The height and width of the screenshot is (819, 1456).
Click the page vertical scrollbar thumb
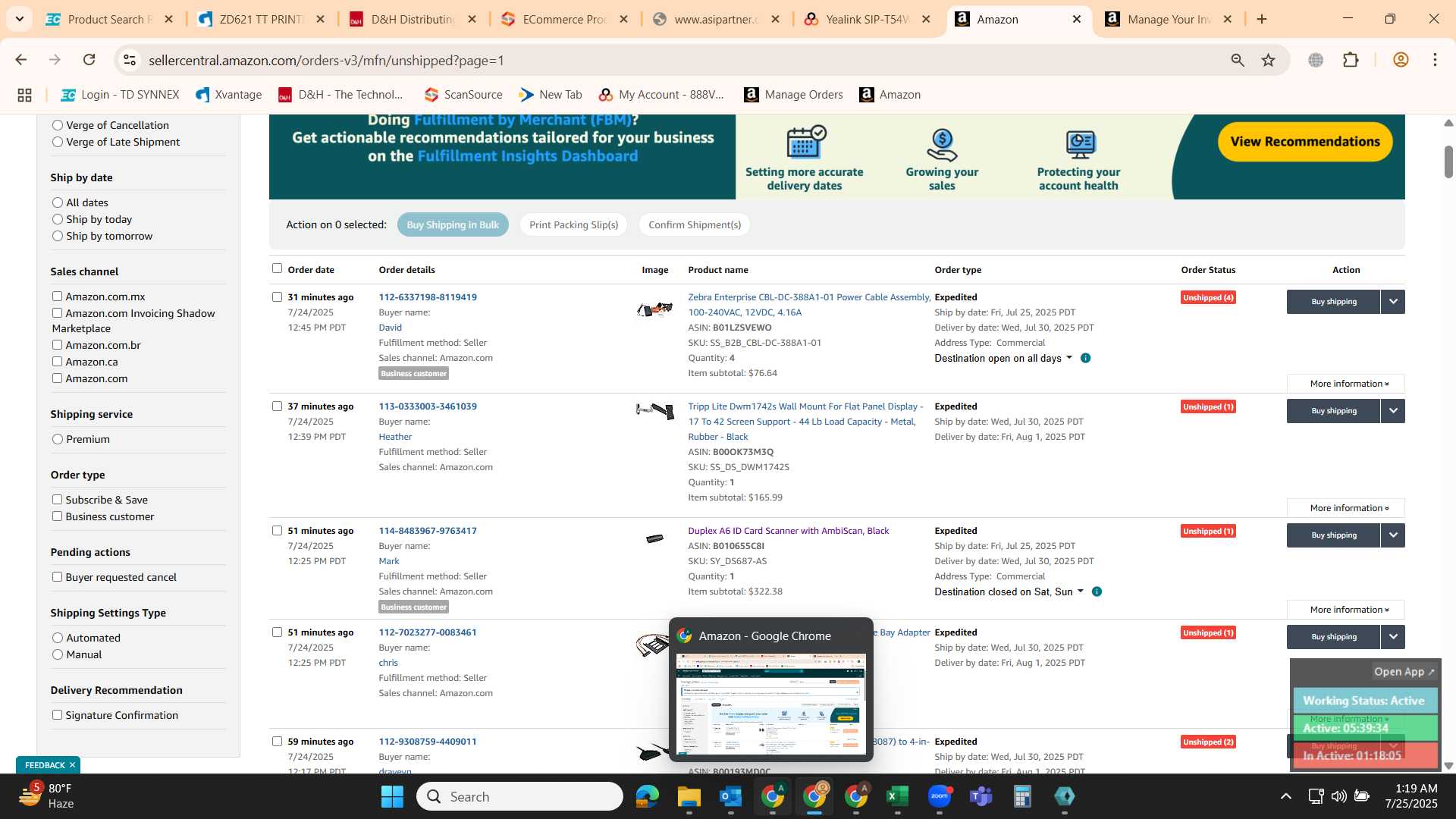pos(1448,162)
